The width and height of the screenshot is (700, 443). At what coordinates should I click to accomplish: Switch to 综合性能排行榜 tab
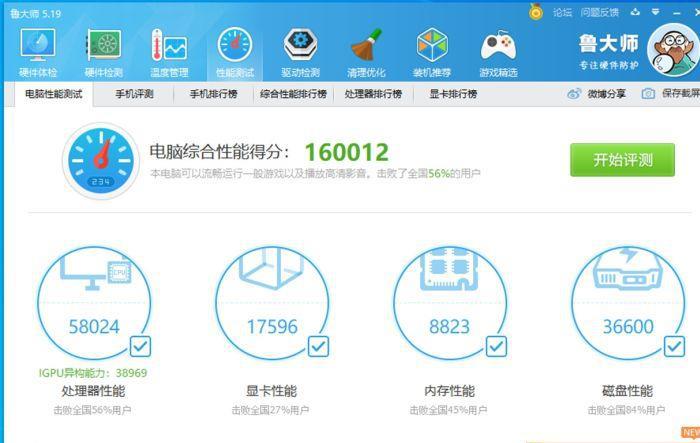(x=293, y=94)
